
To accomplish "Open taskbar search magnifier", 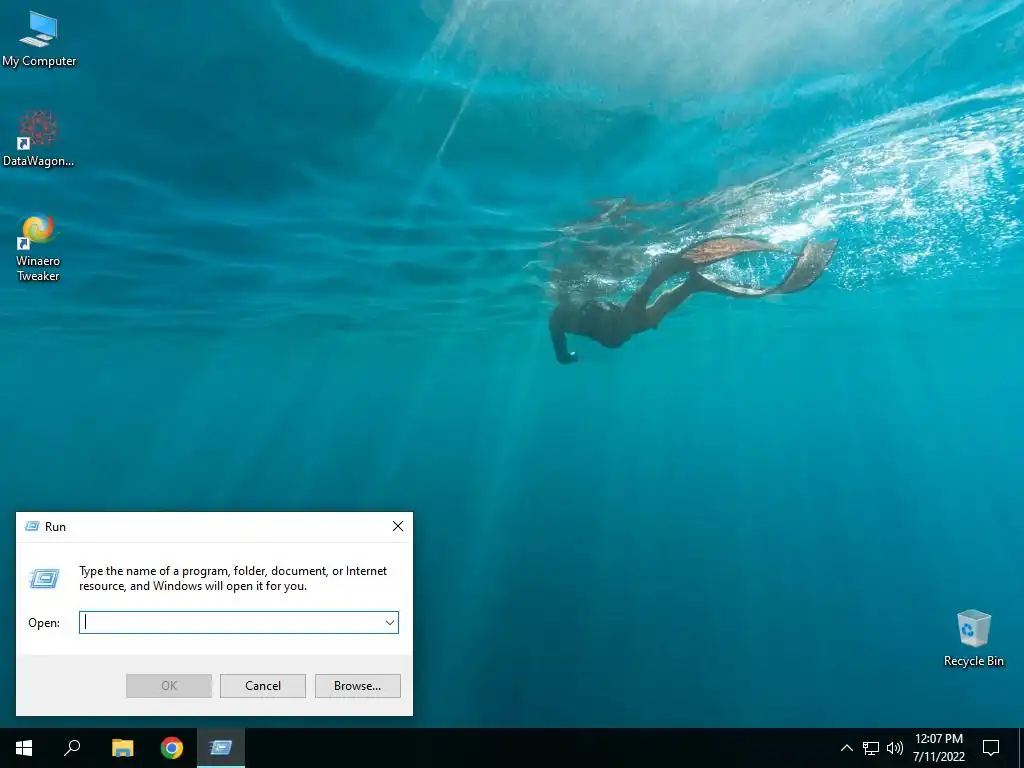I will point(72,748).
